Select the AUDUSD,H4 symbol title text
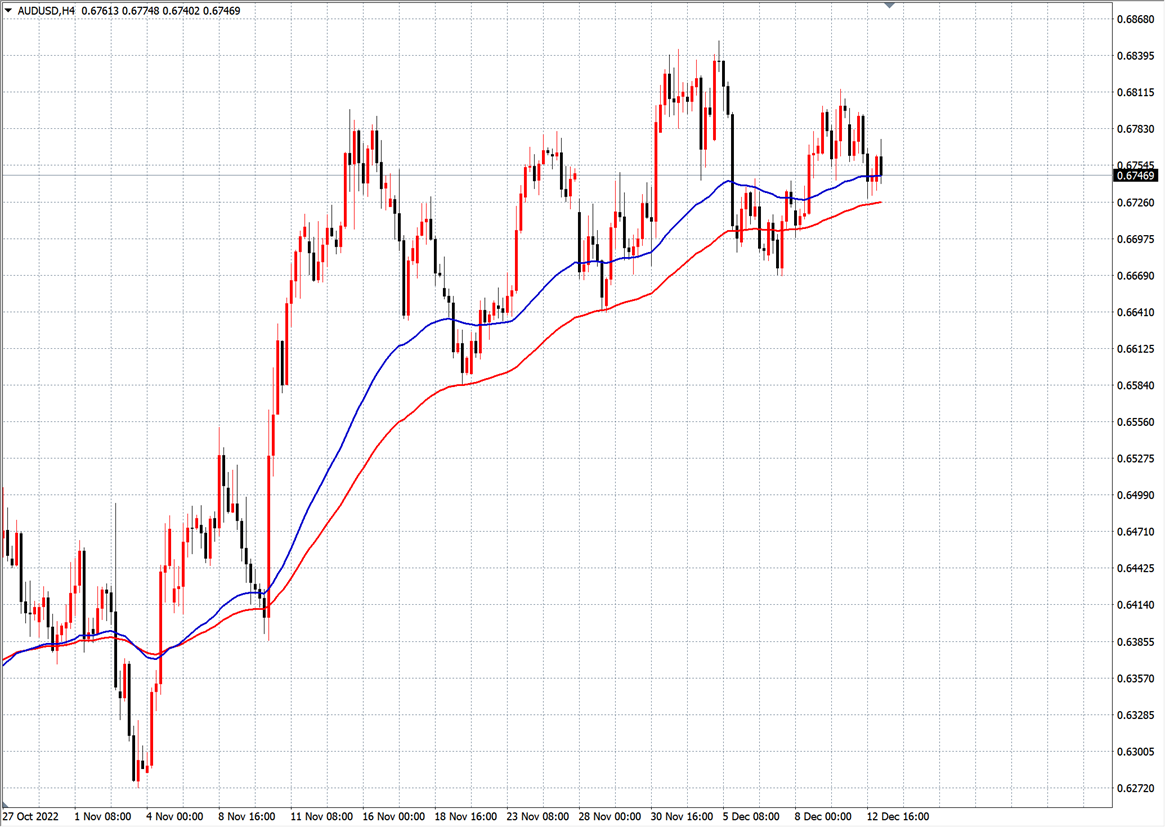The width and height of the screenshot is (1165, 827). tap(47, 9)
